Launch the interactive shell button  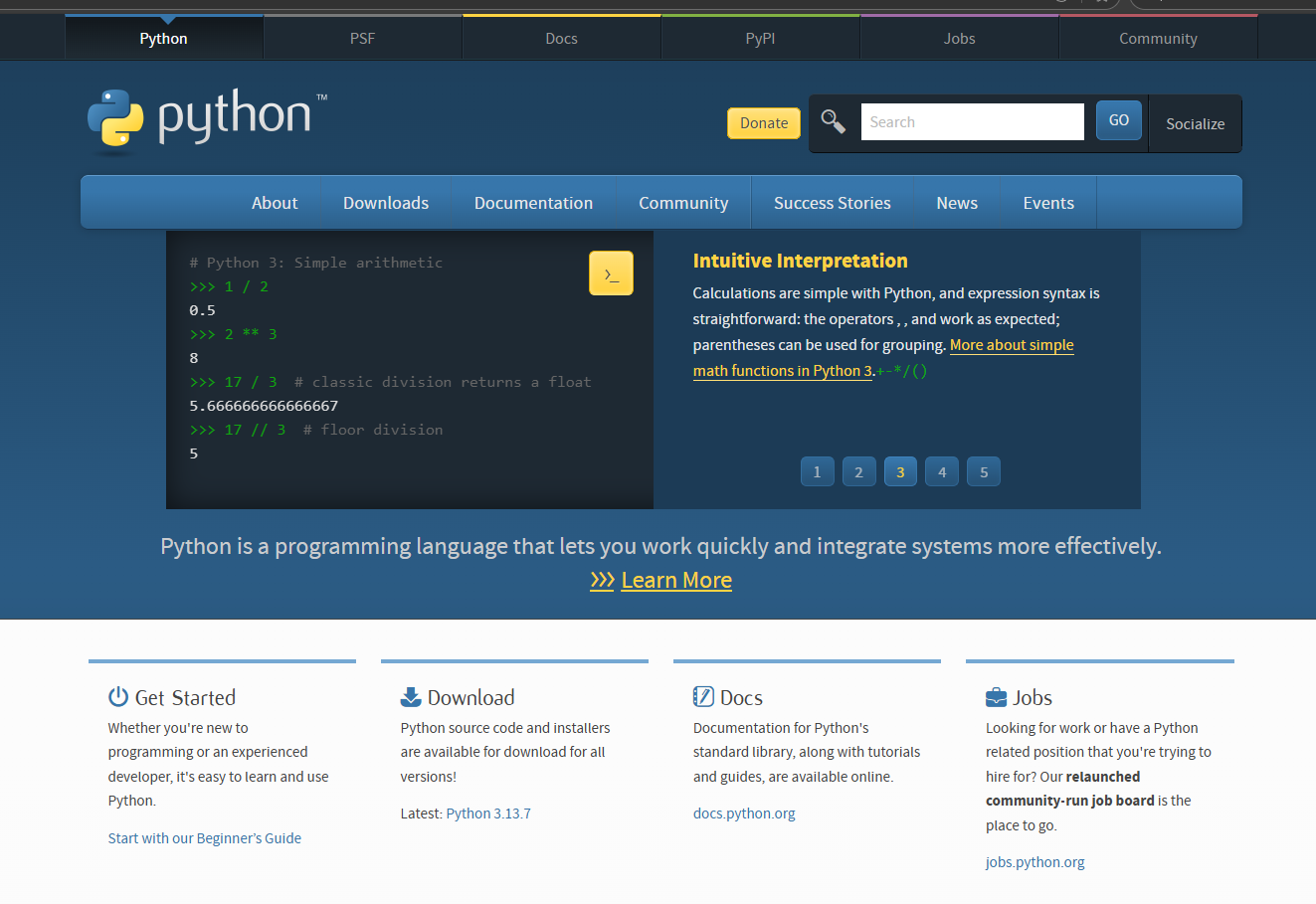click(x=611, y=273)
